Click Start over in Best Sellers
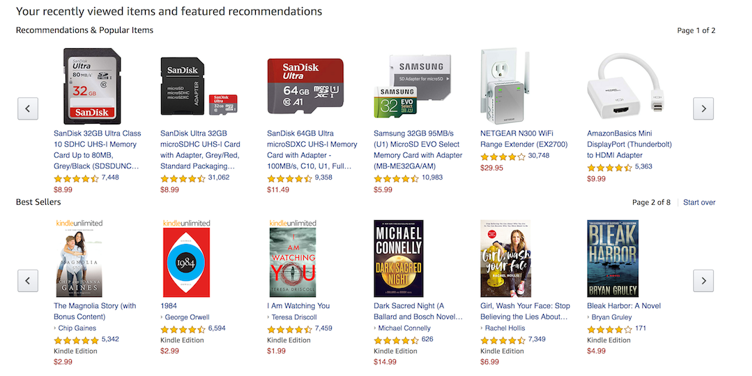Viewport: 752px width, 376px height. (699, 202)
